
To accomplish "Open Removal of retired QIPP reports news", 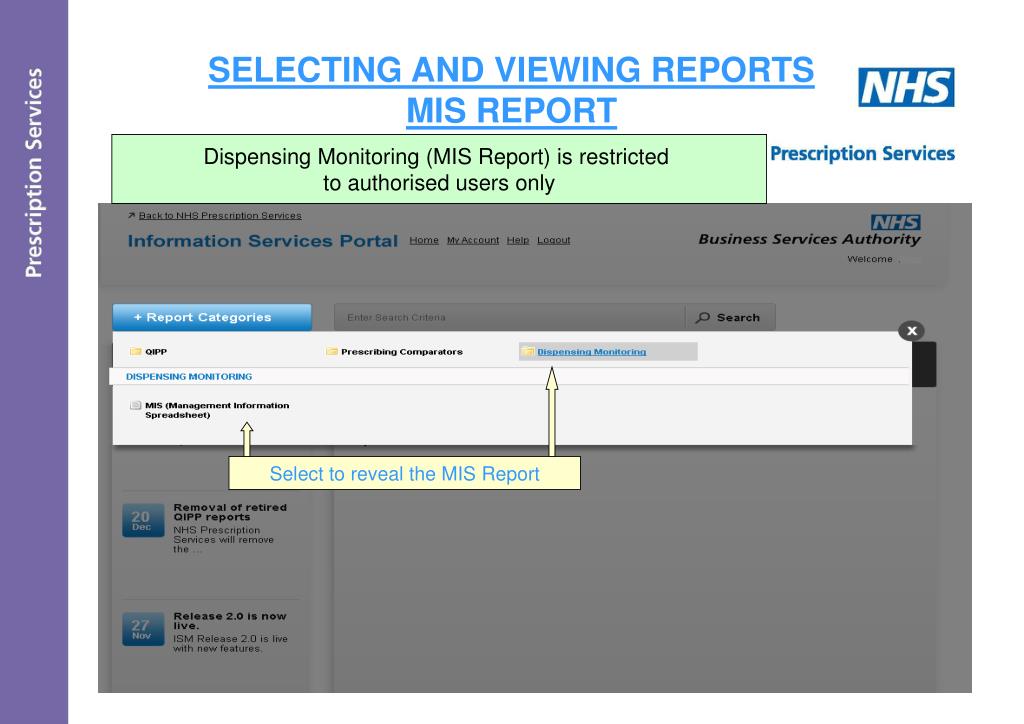I will click(230, 512).
